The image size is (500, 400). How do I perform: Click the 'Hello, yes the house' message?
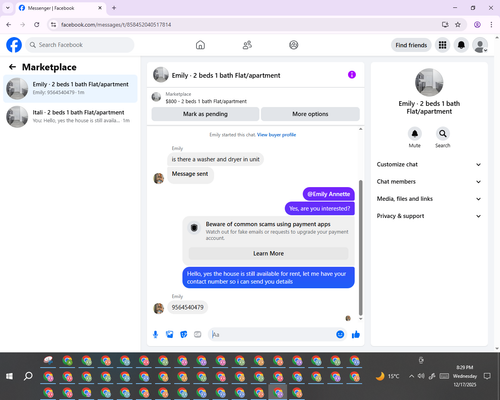coord(268,278)
